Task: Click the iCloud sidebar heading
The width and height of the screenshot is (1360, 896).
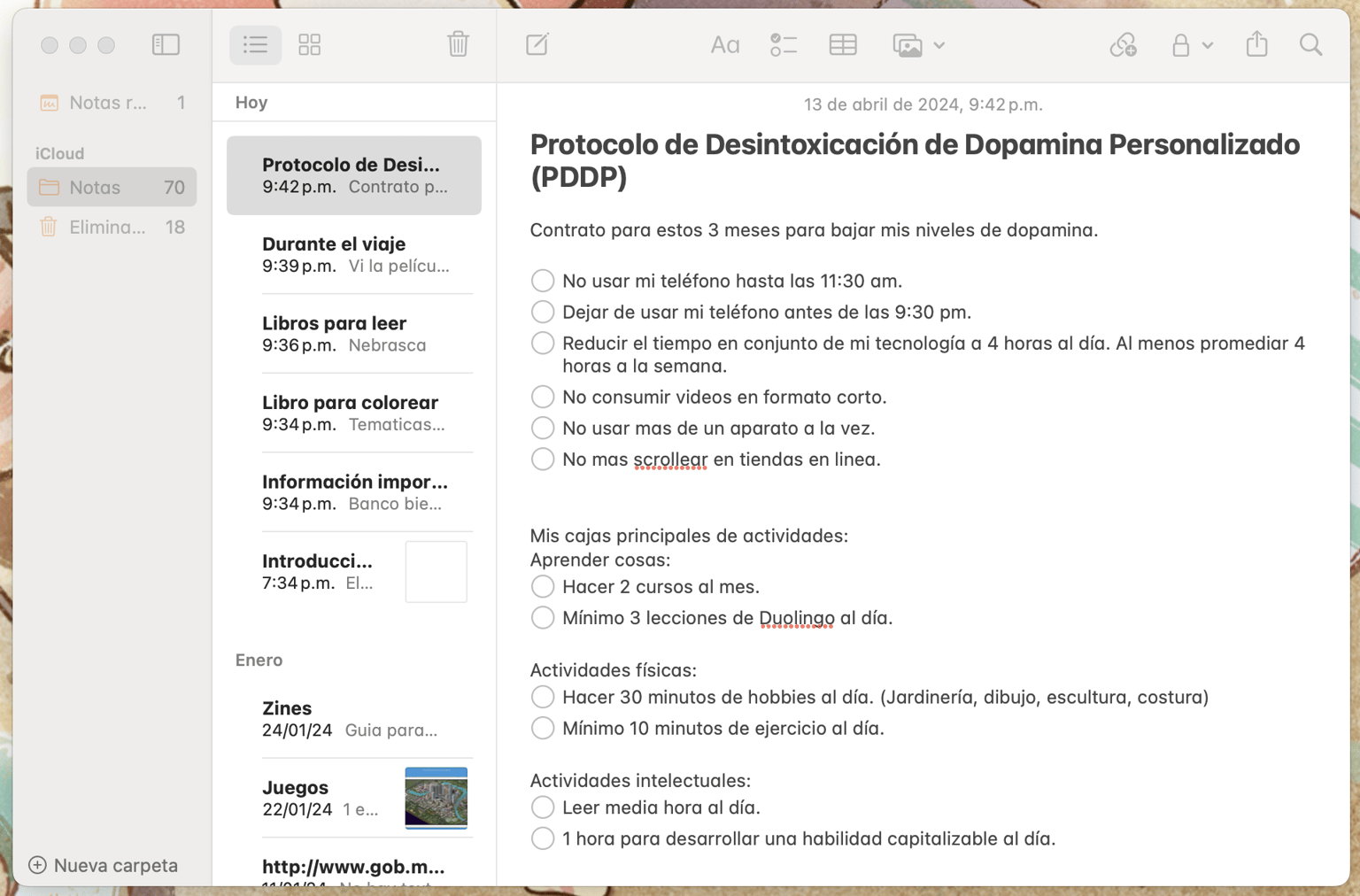Action: pos(60,153)
